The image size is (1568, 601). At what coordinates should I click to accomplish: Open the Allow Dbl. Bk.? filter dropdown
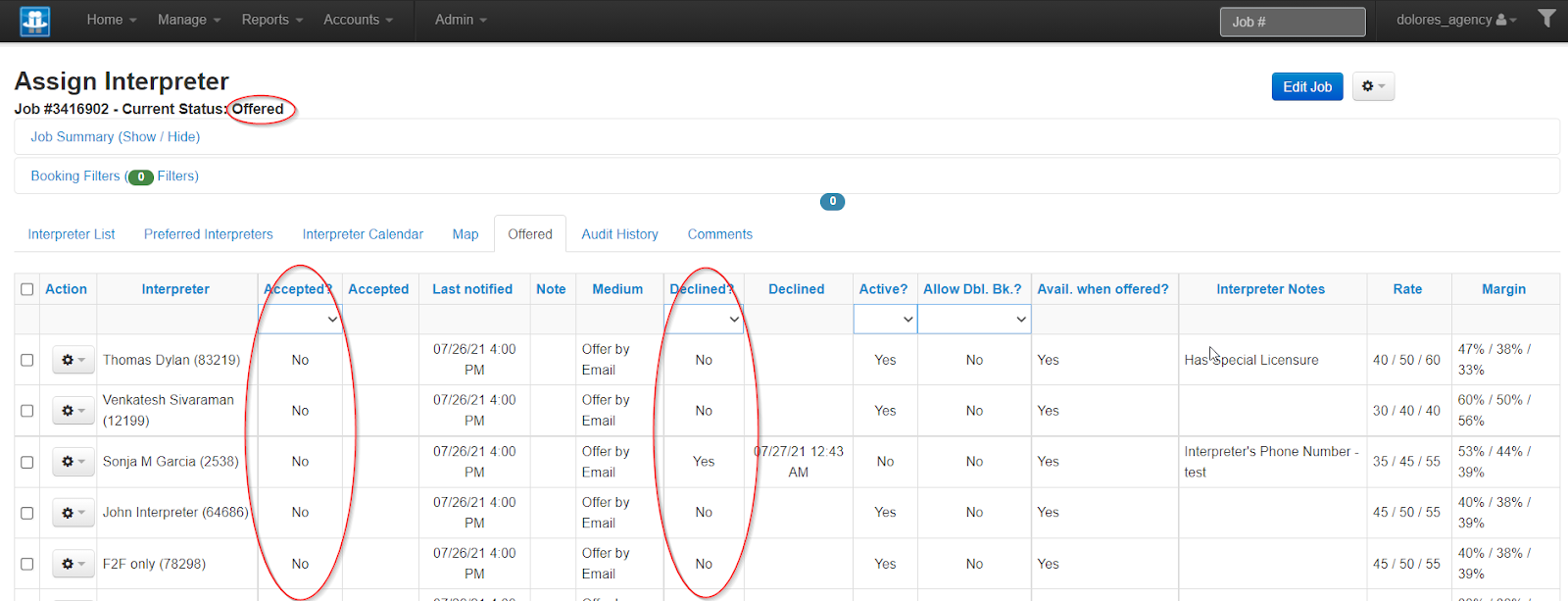973,320
